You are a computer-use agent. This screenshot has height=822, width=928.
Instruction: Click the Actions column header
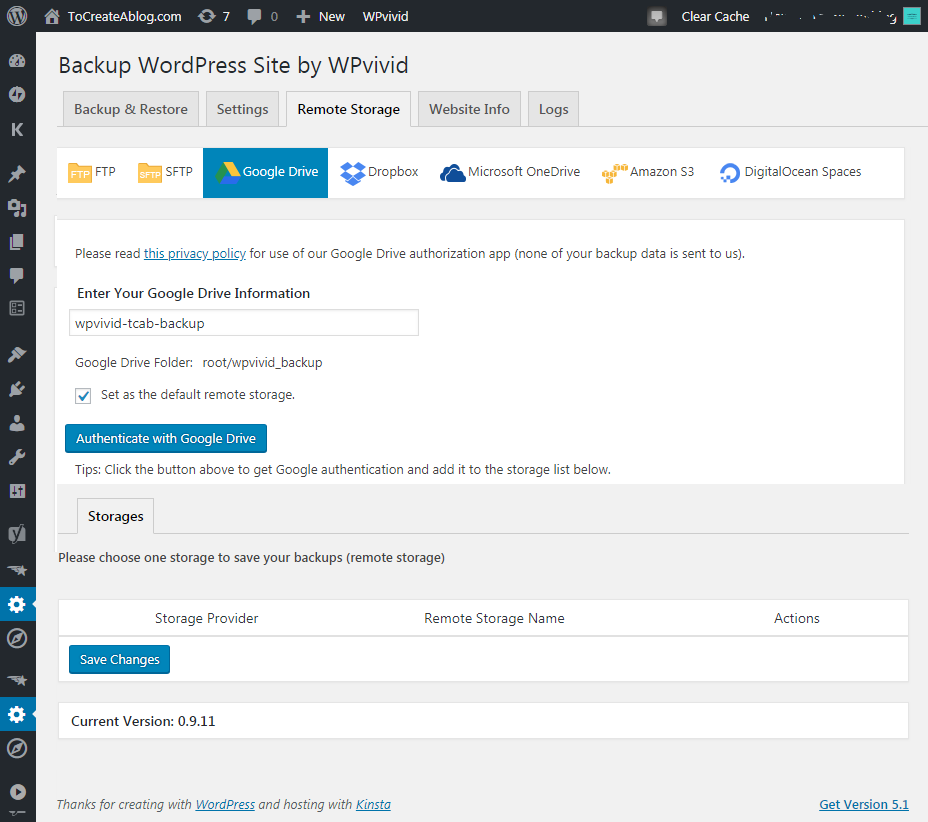pos(797,618)
